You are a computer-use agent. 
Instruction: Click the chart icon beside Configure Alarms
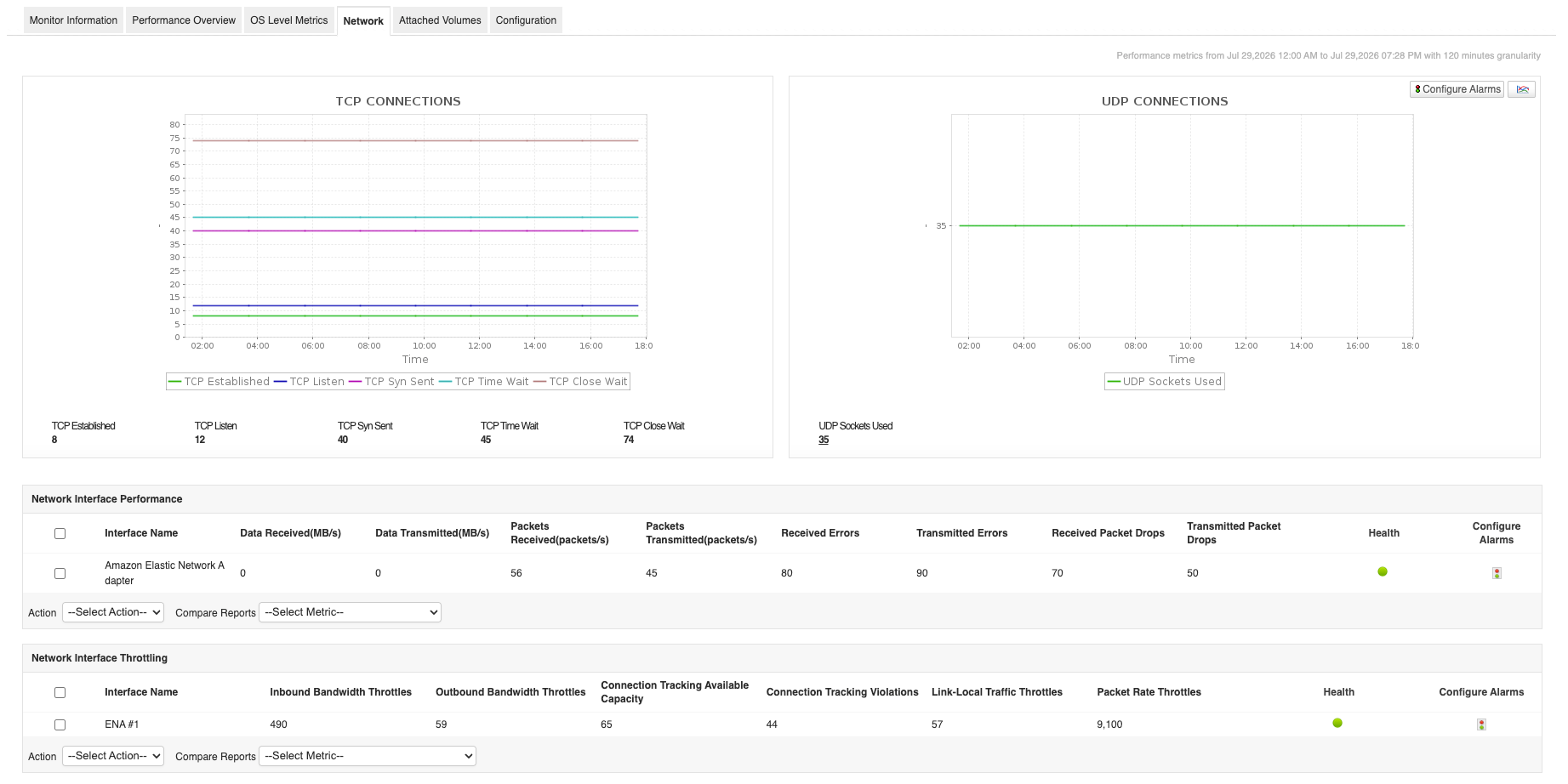pyautogui.click(x=1521, y=89)
